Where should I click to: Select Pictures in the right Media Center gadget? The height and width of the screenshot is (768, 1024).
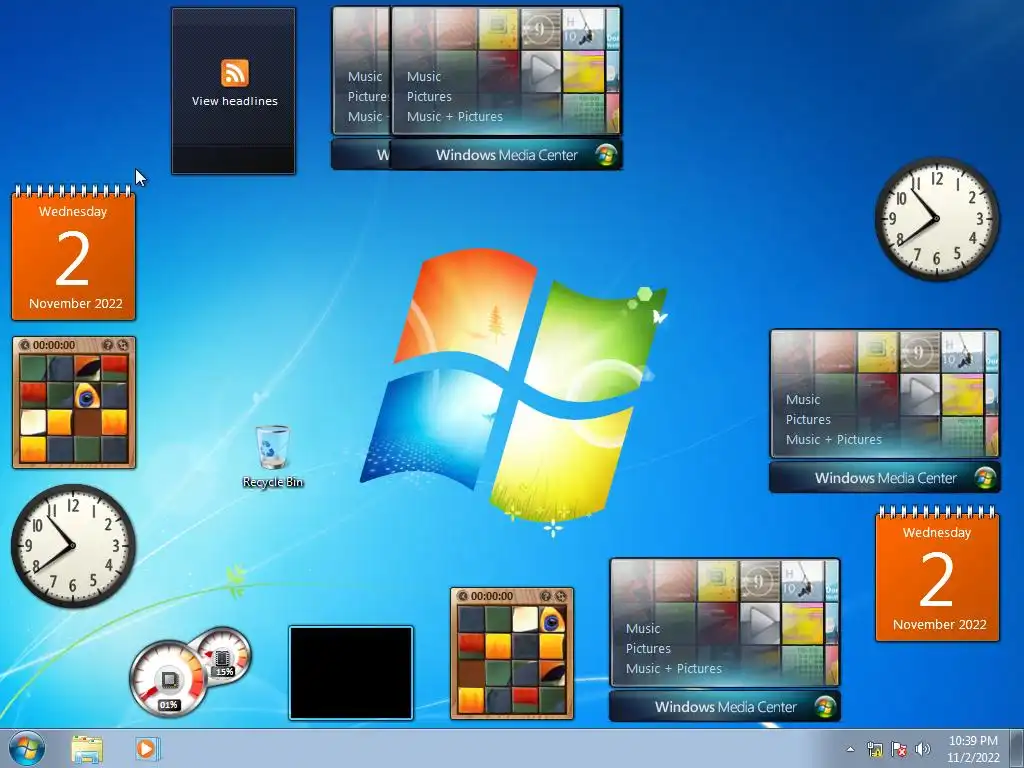pyautogui.click(x=808, y=420)
